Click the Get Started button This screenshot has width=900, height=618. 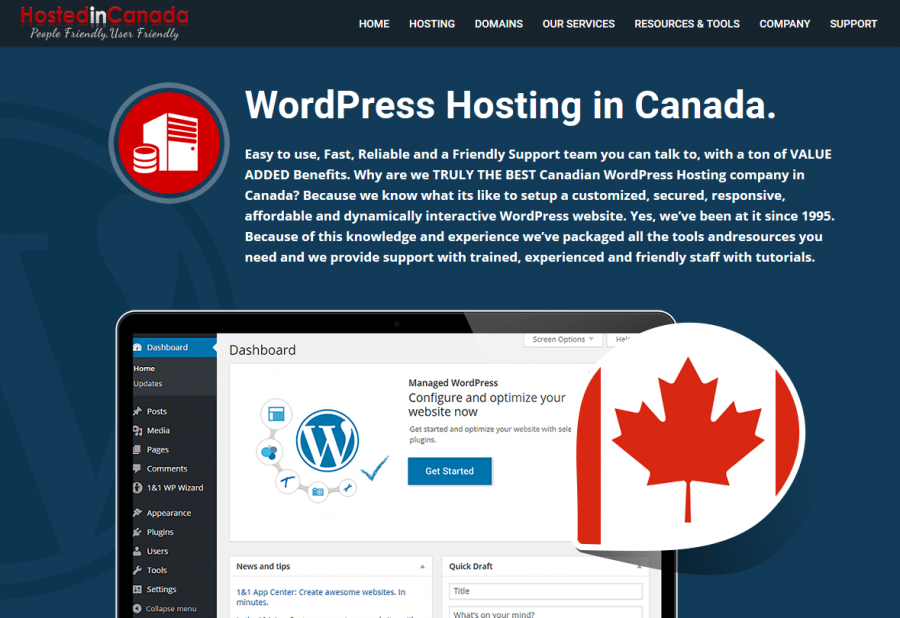[x=449, y=471]
